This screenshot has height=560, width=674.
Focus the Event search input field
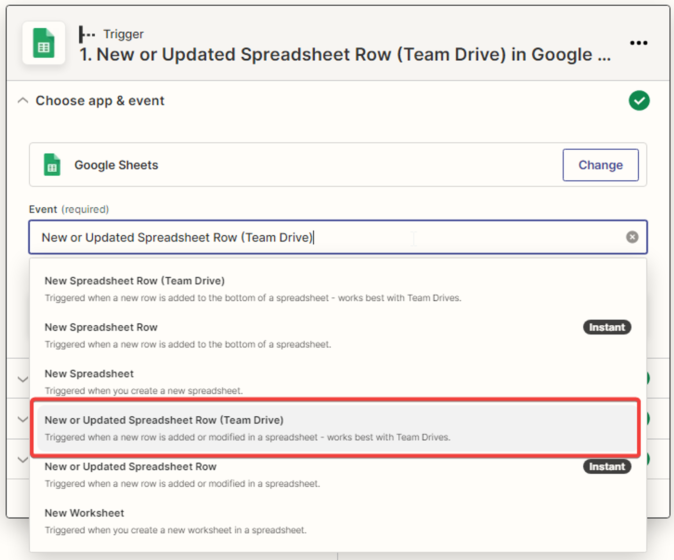click(320, 237)
